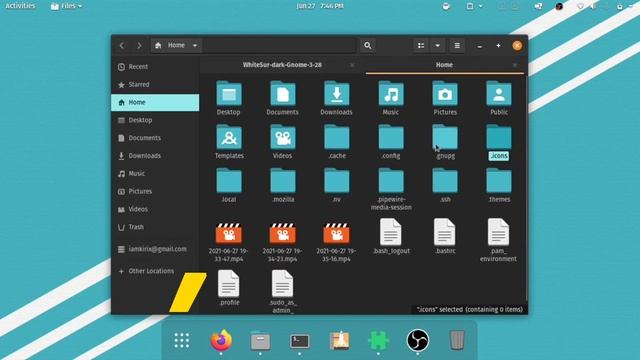Launch Firefox from the dock
This screenshot has height=360, width=640.
[221, 340]
